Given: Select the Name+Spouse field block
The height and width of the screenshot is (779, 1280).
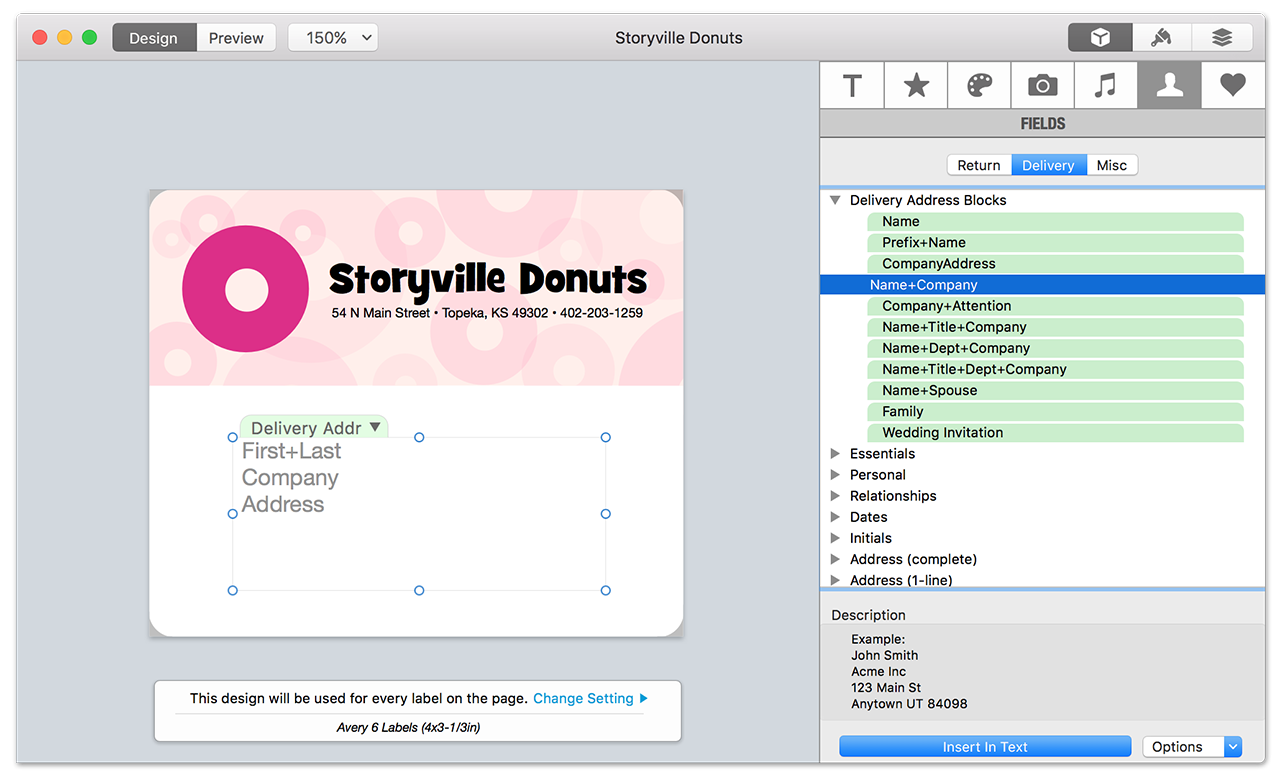Looking at the screenshot, I should tap(1055, 390).
